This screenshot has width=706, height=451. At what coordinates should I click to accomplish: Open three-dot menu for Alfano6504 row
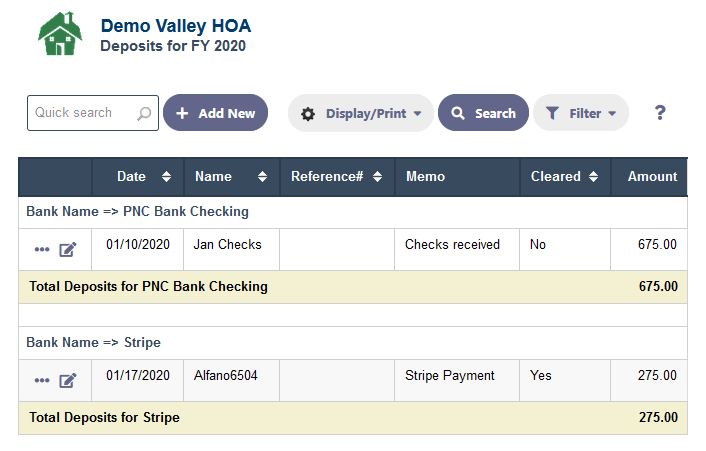click(42, 381)
